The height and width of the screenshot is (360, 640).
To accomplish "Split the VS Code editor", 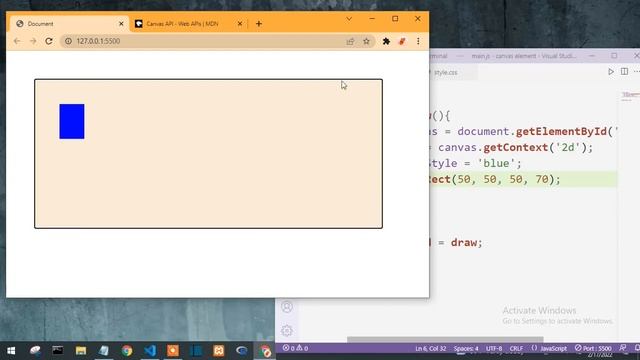I will (x=624, y=71).
